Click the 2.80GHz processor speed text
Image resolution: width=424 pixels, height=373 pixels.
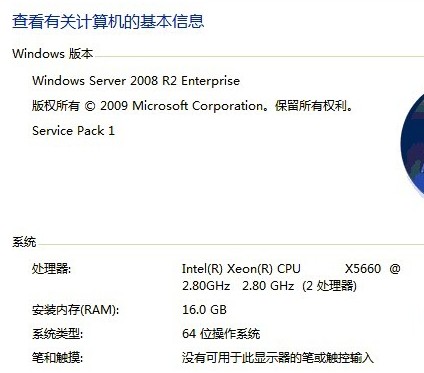206,286
